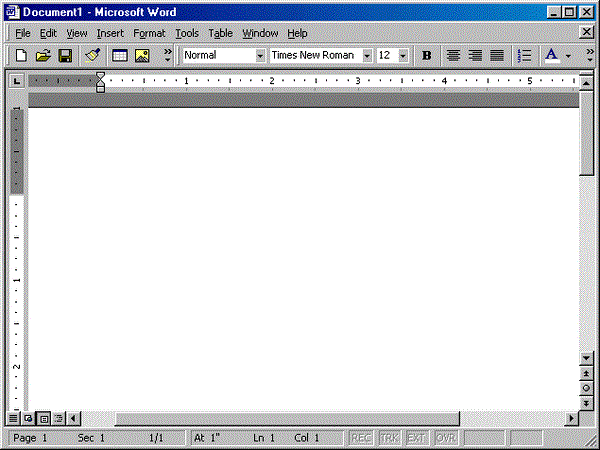Maximize the Microsoft Word window

point(569,12)
